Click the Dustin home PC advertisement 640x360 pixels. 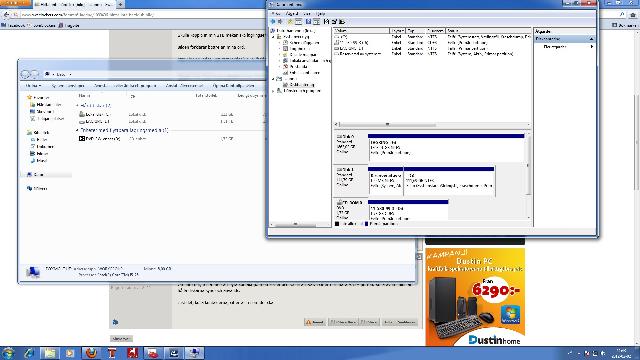coord(475,297)
